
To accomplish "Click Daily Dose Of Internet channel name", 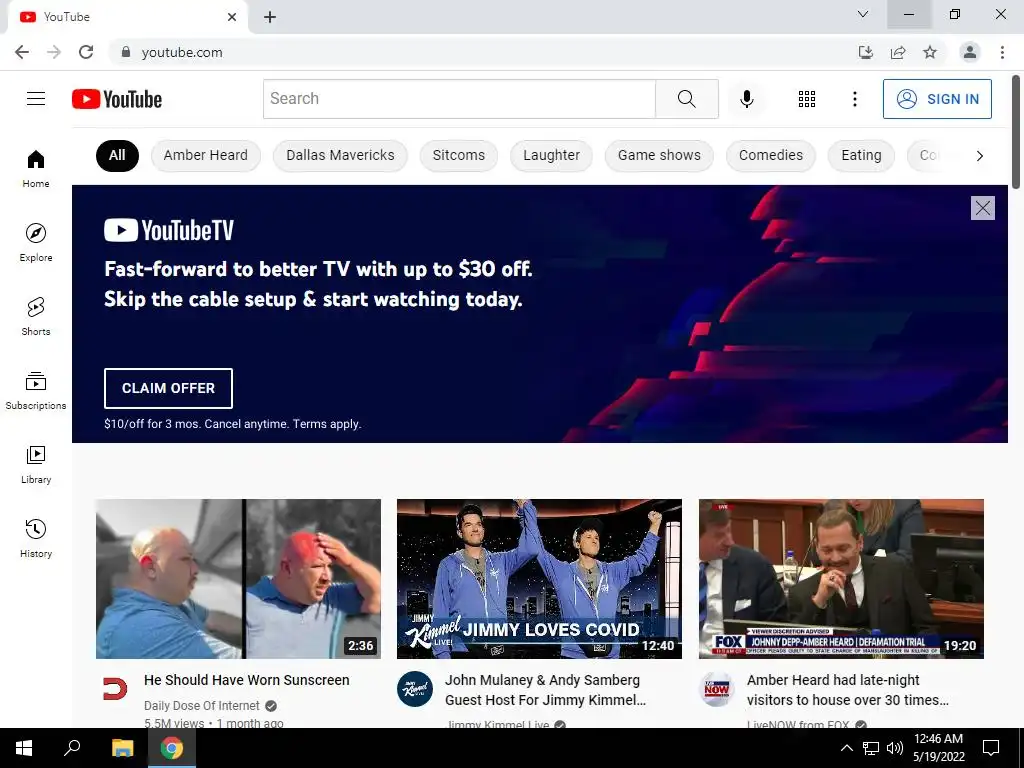I will [202, 705].
